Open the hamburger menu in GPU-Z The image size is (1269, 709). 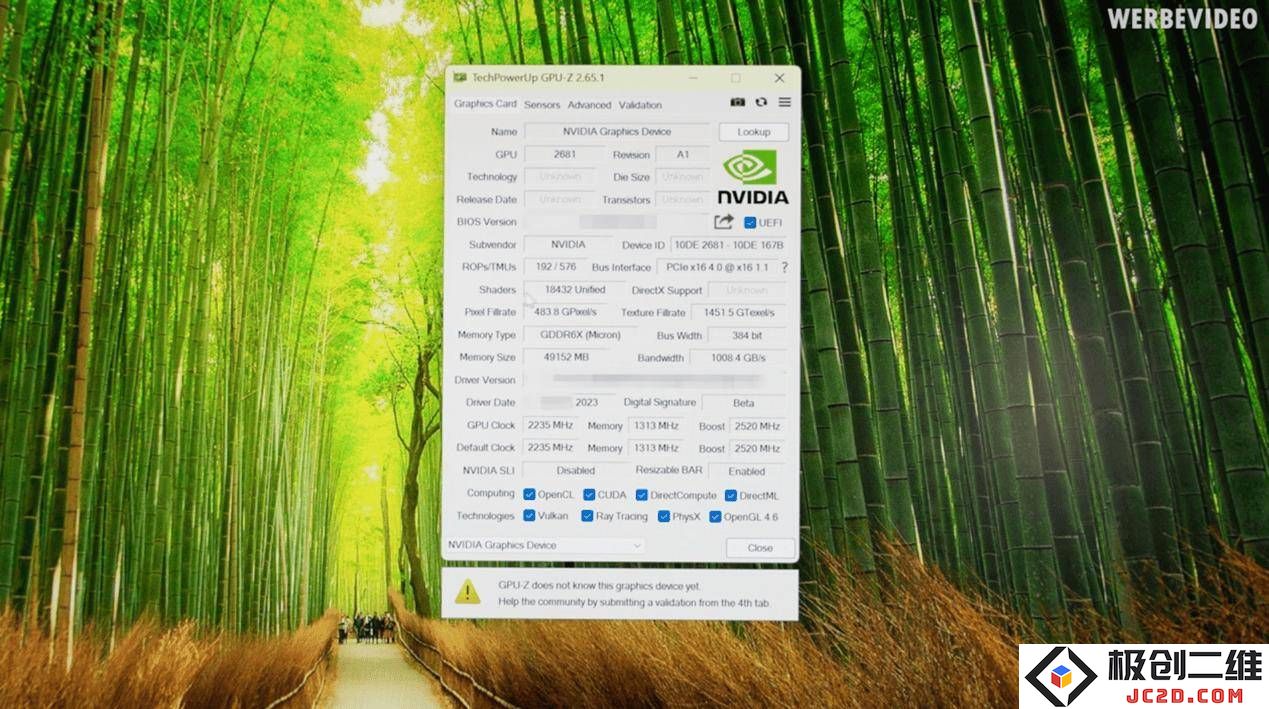(x=785, y=103)
